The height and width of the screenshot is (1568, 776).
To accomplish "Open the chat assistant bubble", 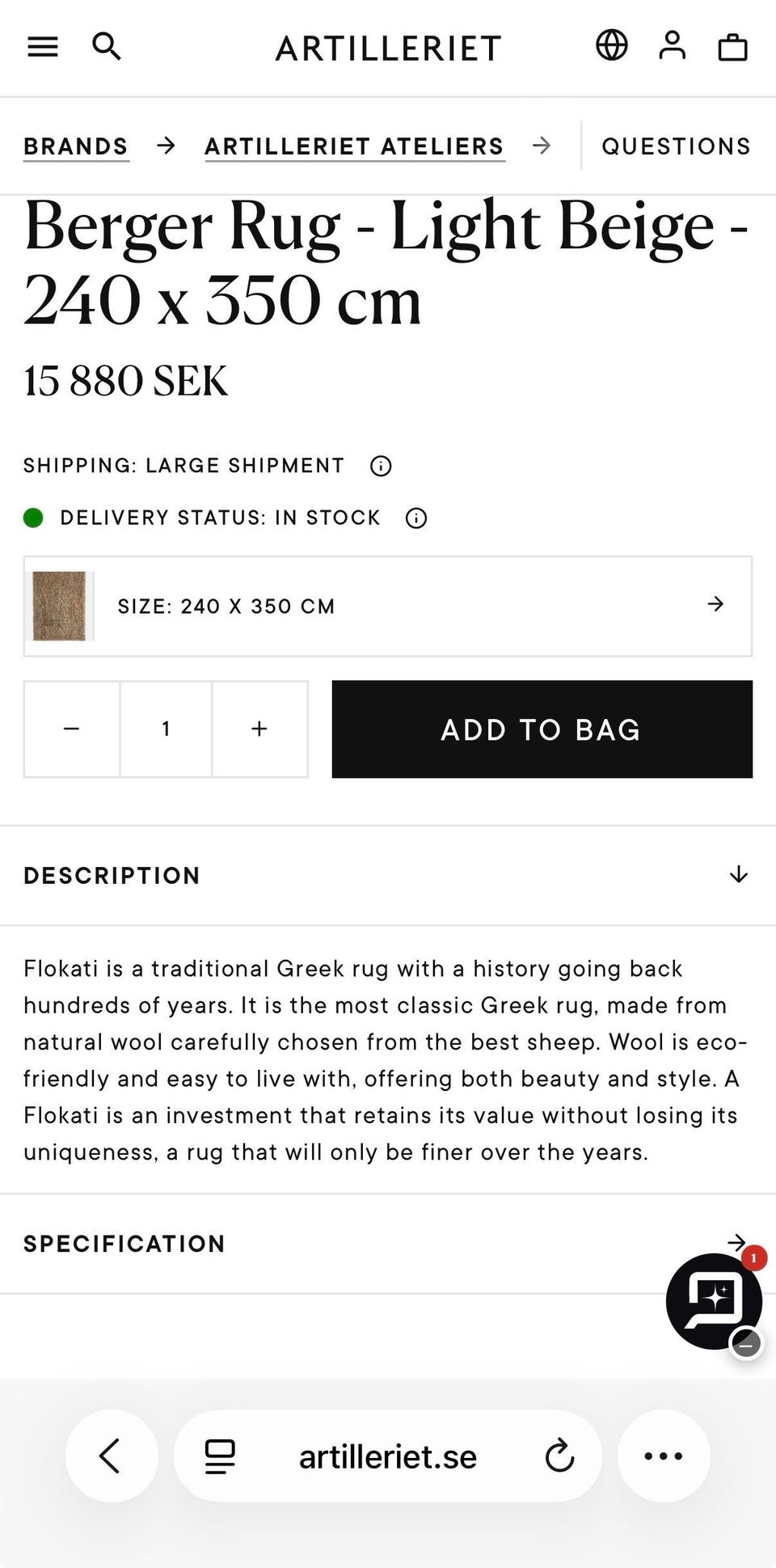I will [x=714, y=1301].
